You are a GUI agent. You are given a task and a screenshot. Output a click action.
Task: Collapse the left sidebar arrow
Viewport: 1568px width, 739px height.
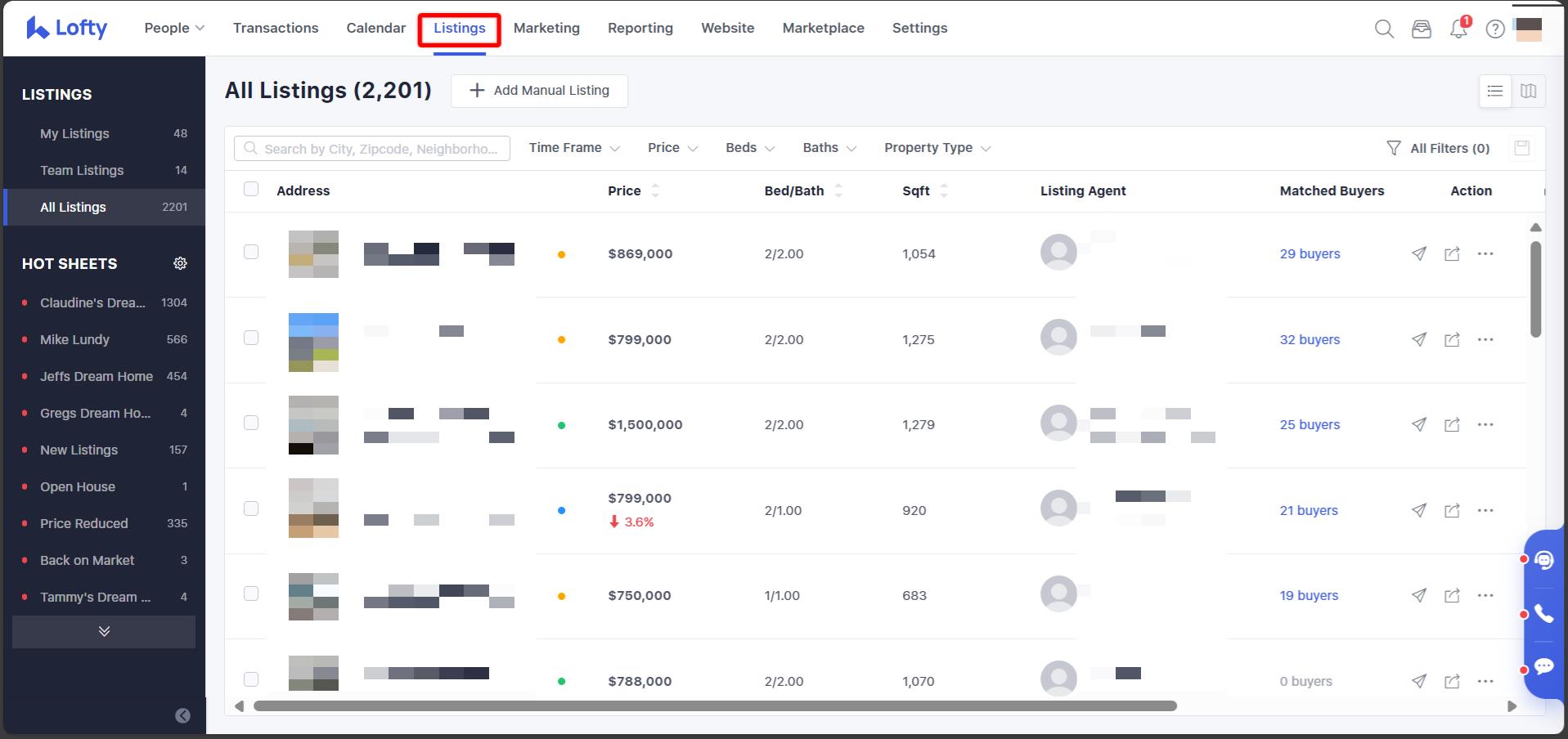coord(182,716)
